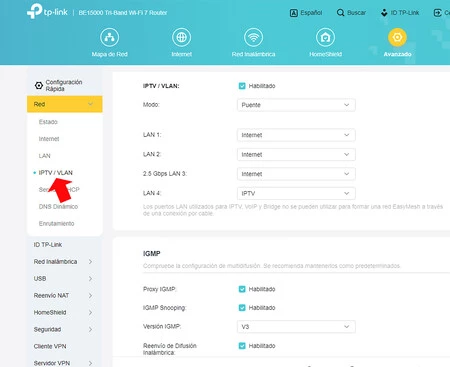Click the Configuración Rápida gear icon
450x367 pixels.
pos(39,86)
